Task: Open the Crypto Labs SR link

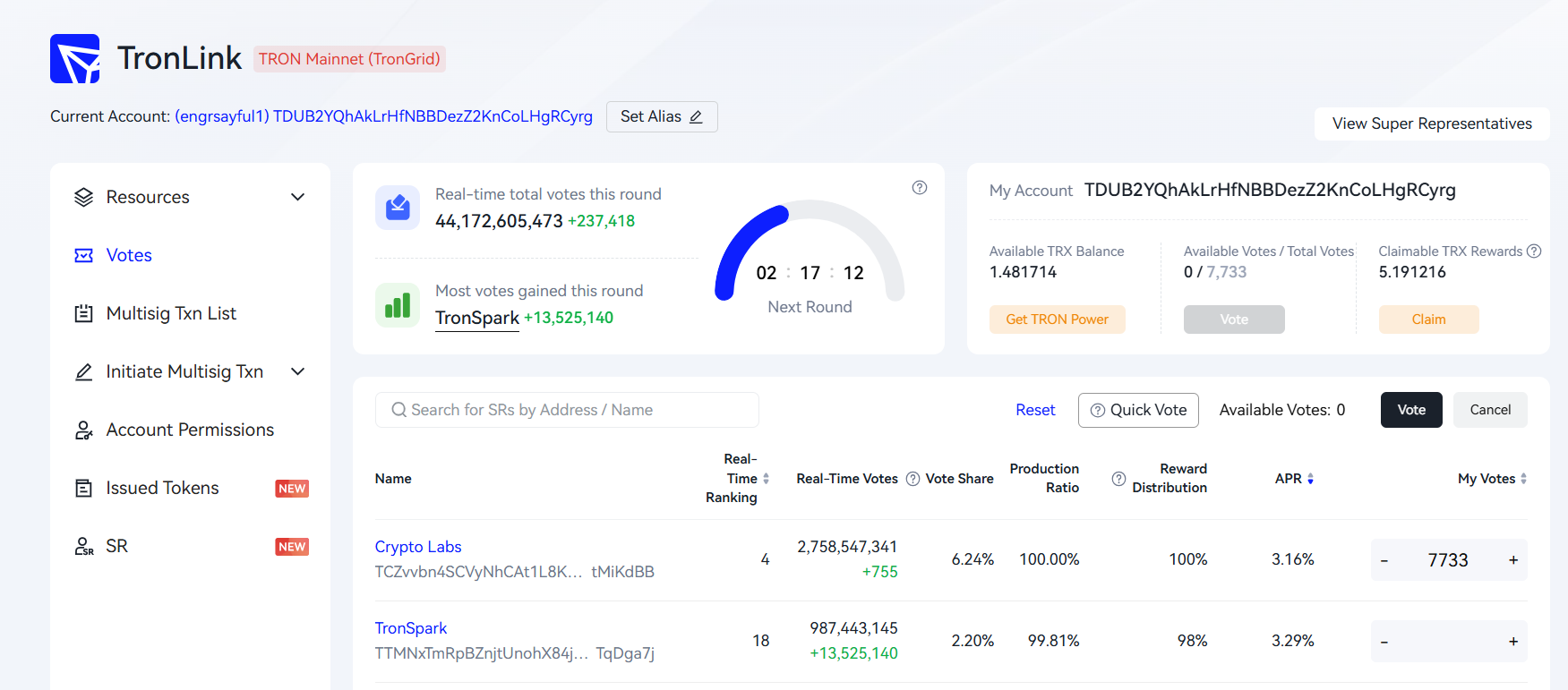Action: click(x=418, y=547)
